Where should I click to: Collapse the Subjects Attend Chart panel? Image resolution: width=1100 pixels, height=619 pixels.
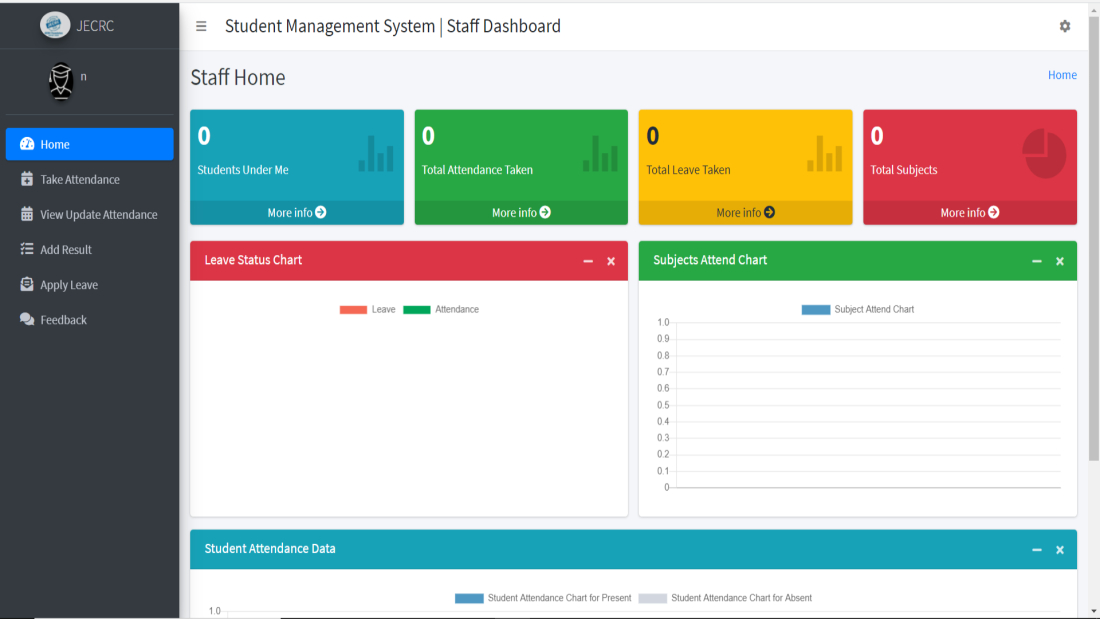pyautogui.click(x=1037, y=261)
